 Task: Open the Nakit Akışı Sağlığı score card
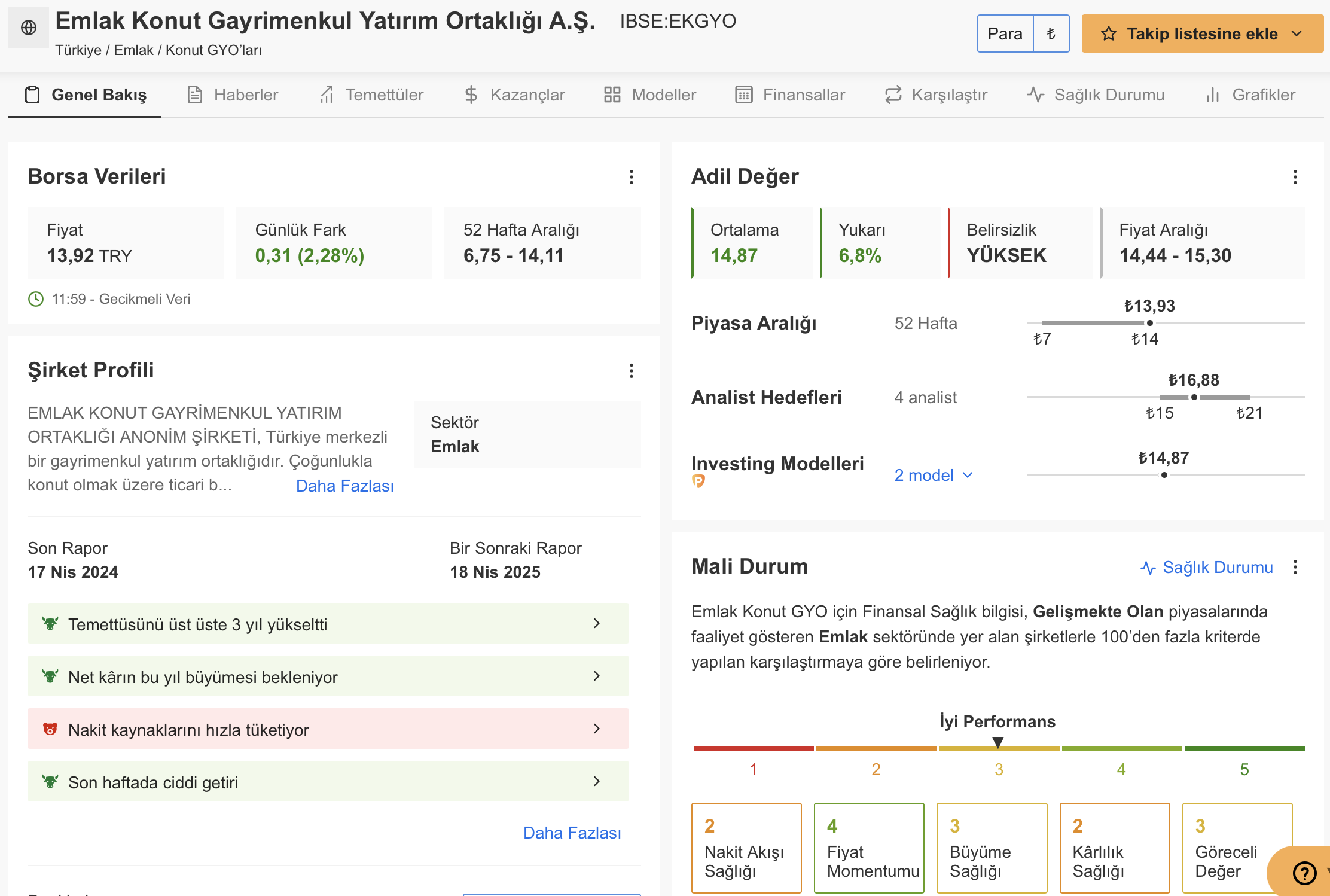coord(746,848)
